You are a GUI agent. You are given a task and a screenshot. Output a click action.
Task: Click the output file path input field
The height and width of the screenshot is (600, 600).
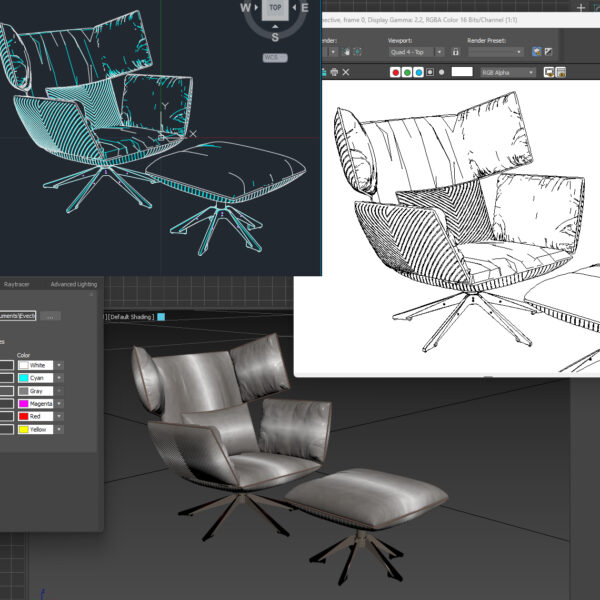[18, 316]
